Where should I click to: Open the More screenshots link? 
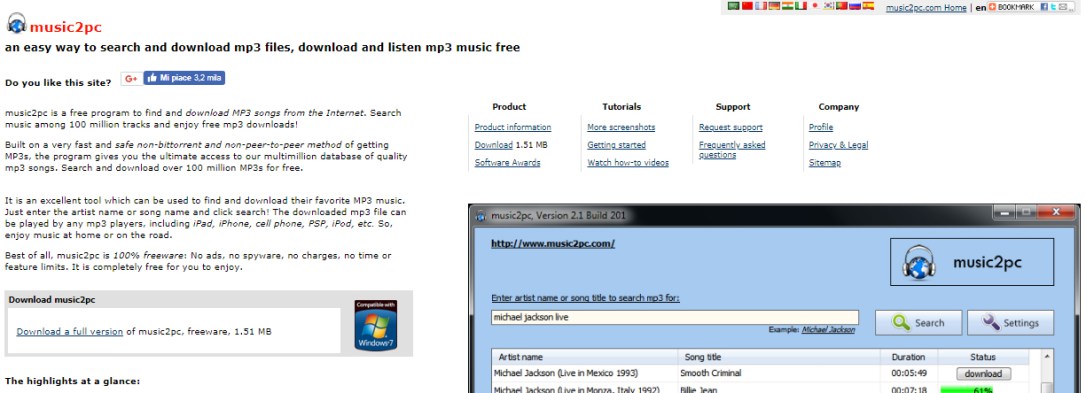click(x=621, y=127)
